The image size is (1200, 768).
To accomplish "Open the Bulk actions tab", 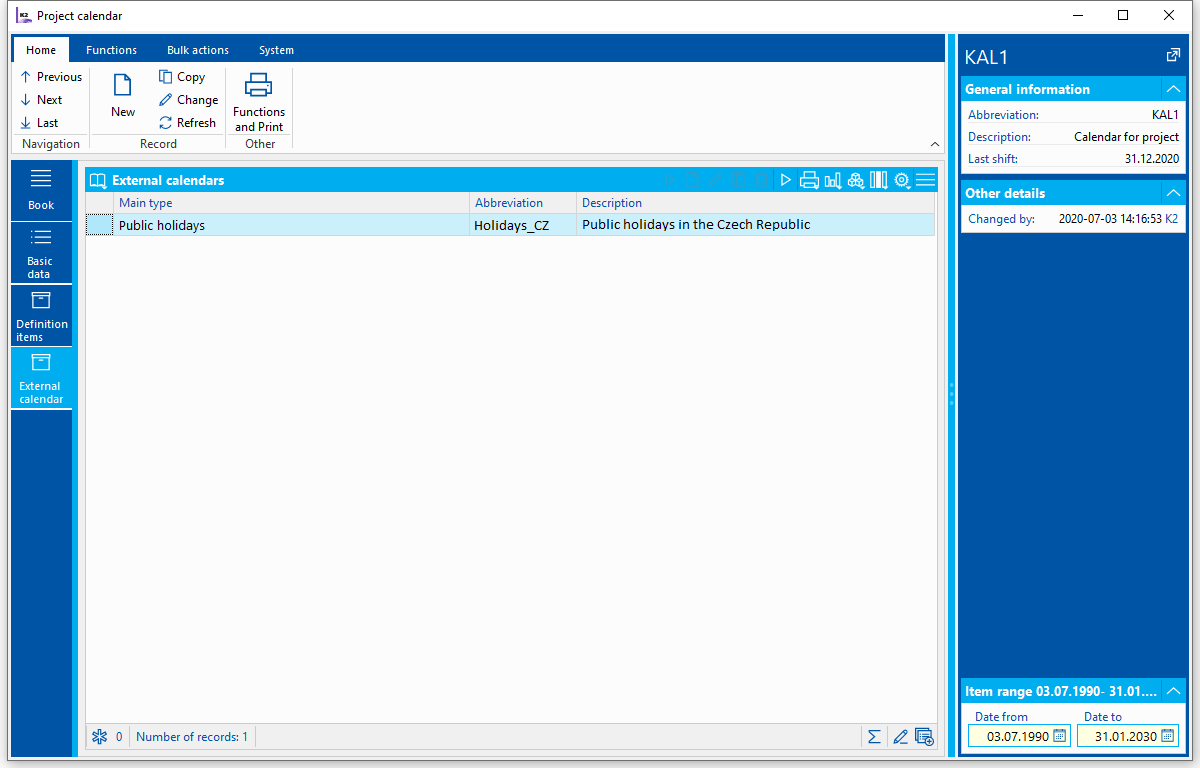I will tap(198, 50).
